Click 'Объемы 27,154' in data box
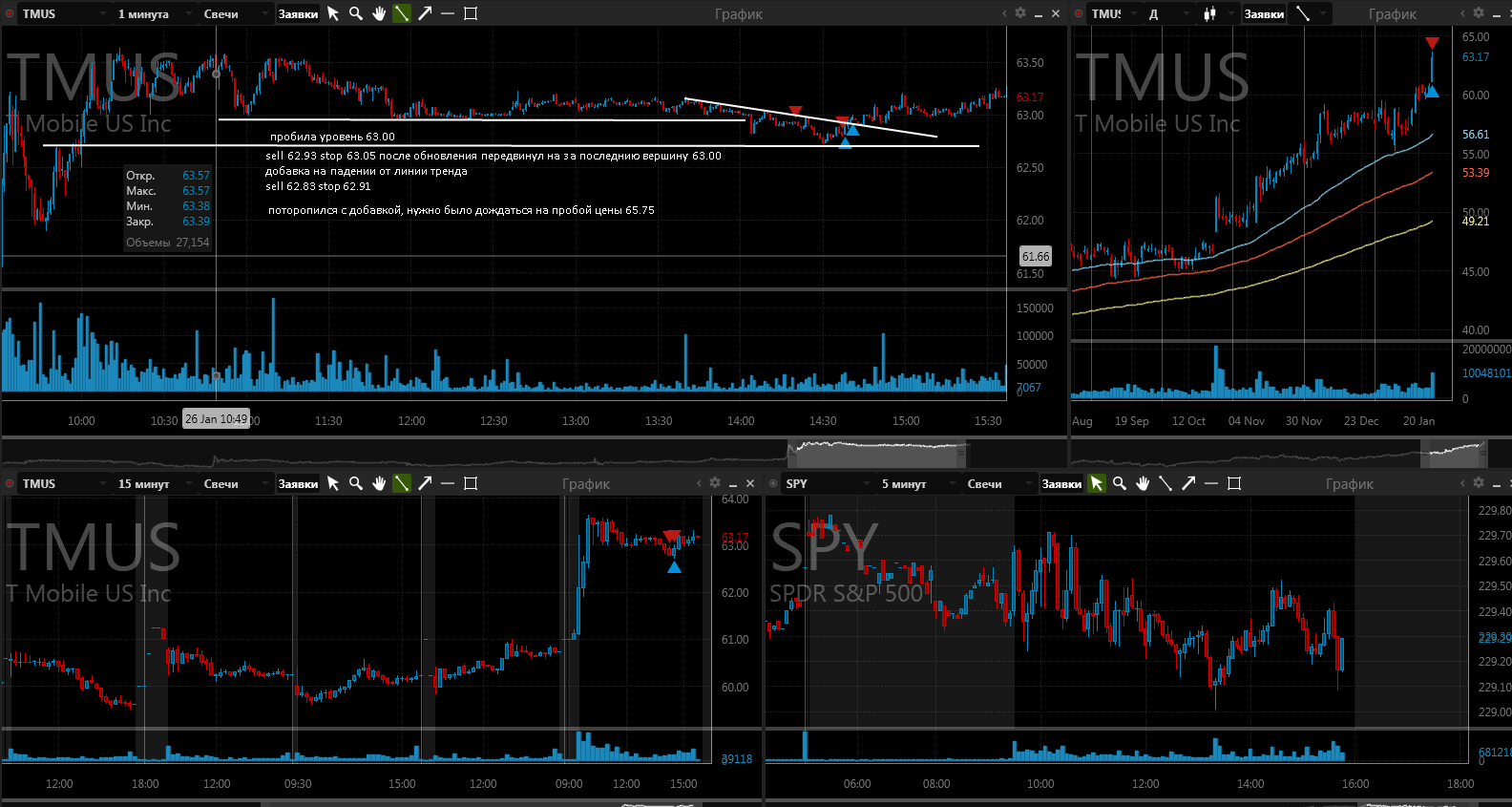This screenshot has width=1512, height=807. click(x=168, y=243)
